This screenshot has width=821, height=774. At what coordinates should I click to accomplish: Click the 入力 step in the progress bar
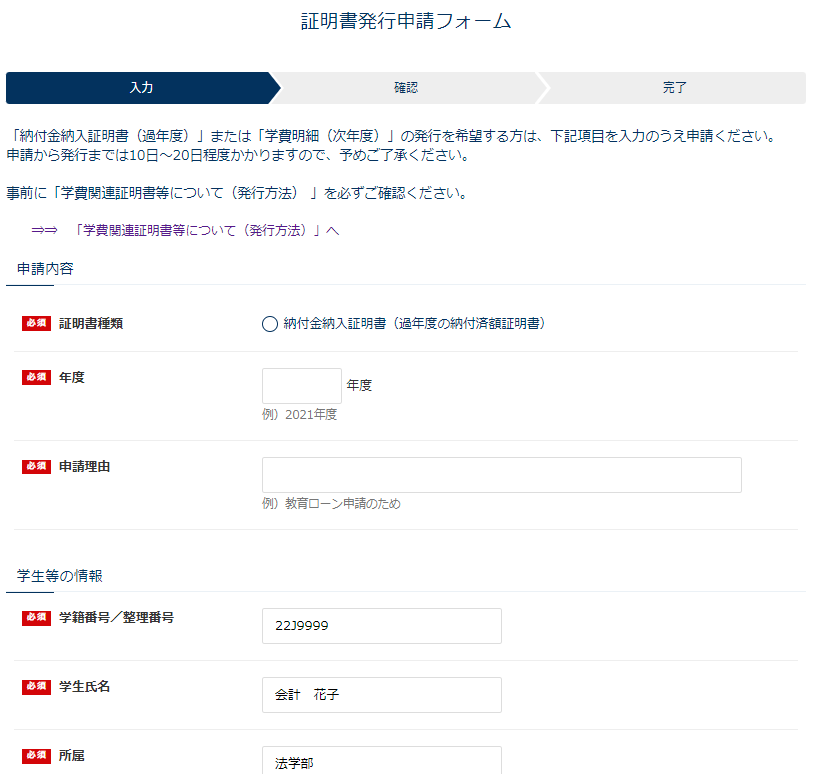(x=140, y=88)
